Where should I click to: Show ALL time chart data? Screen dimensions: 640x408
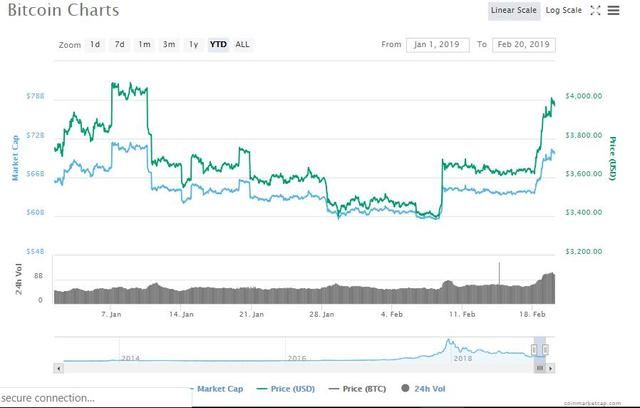coord(243,45)
